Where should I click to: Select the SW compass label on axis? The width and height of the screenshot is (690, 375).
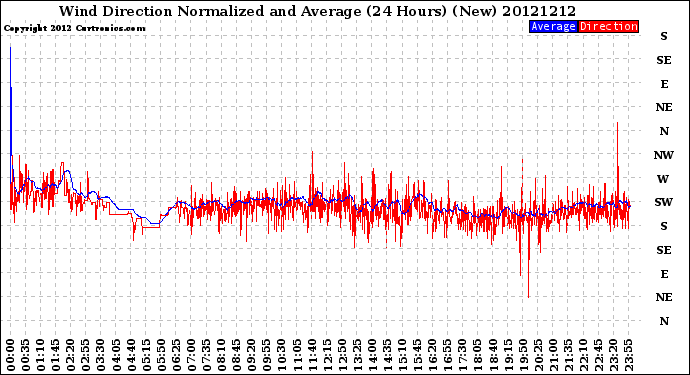click(x=664, y=202)
